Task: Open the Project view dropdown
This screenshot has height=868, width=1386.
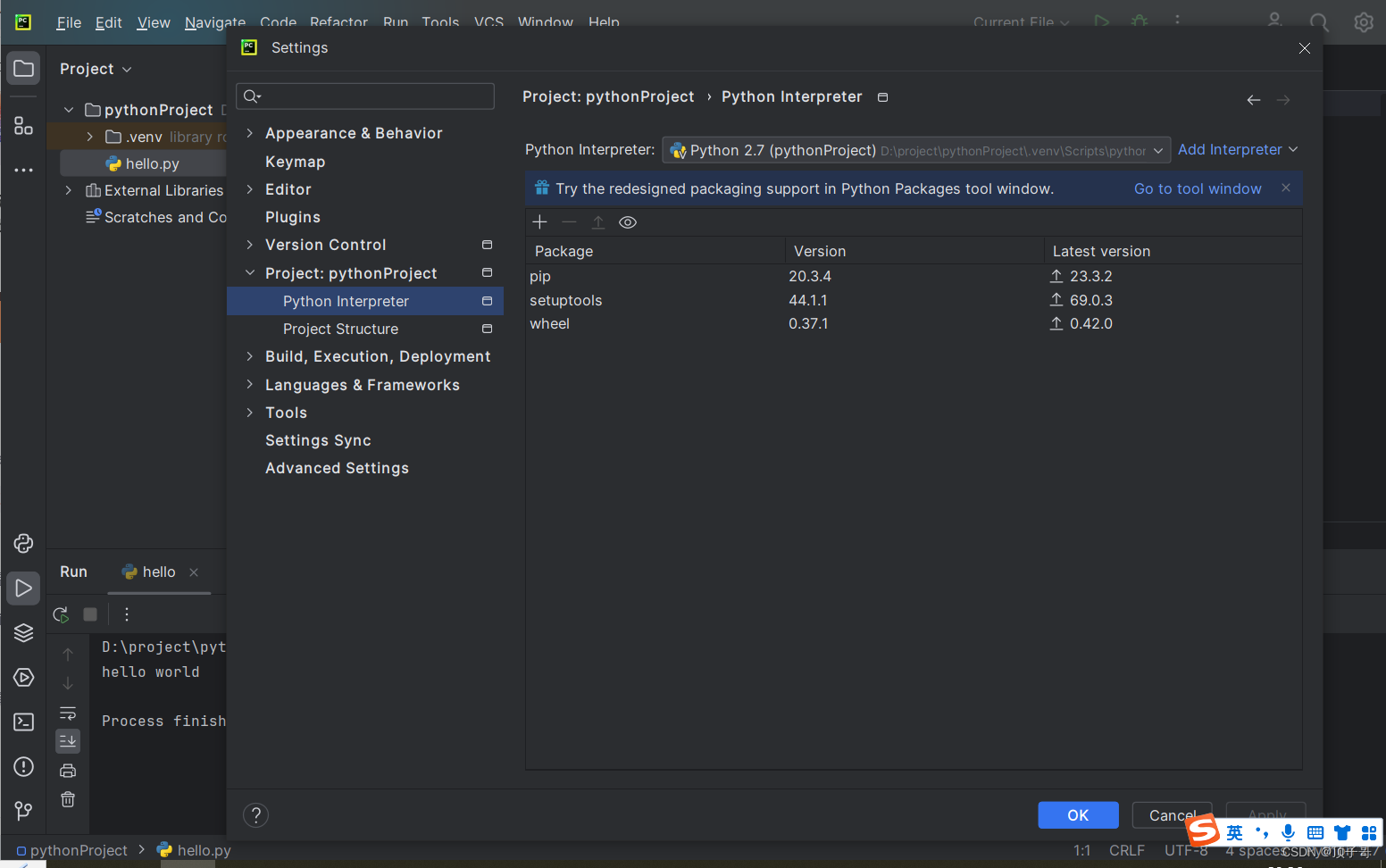Action: point(96,69)
